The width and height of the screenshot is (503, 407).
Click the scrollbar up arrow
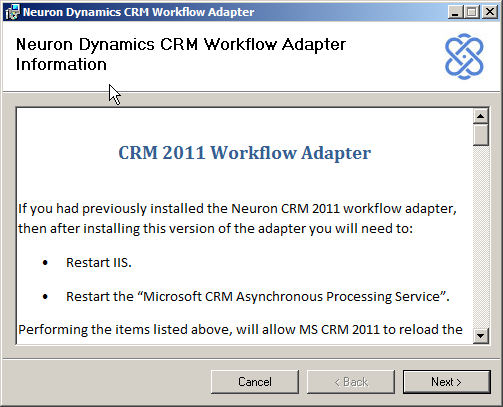(480, 116)
